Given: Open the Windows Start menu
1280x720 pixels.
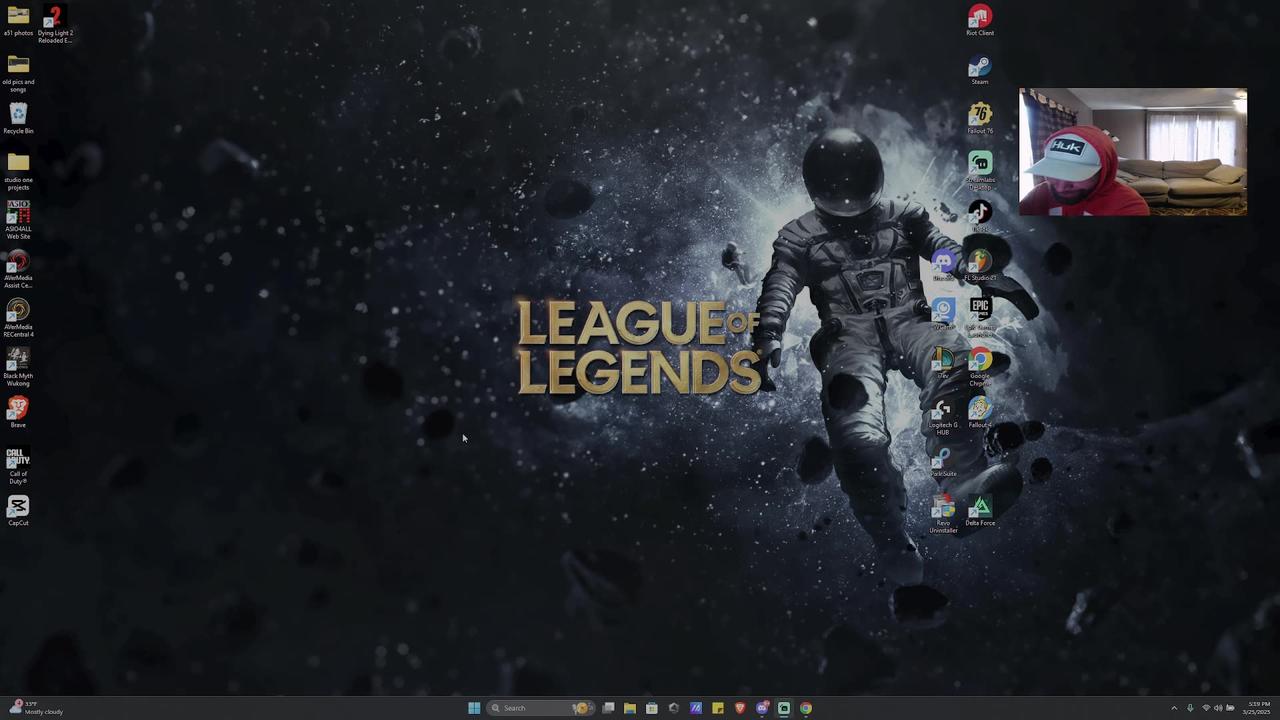Looking at the screenshot, I should [x=474, y=708].
